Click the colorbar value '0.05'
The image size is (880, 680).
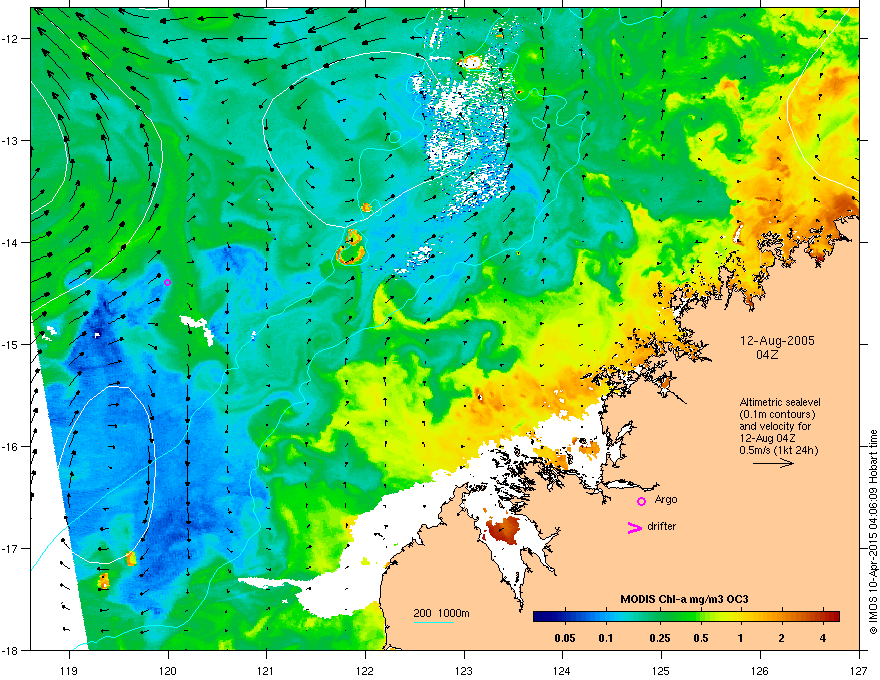coord(565,638)
